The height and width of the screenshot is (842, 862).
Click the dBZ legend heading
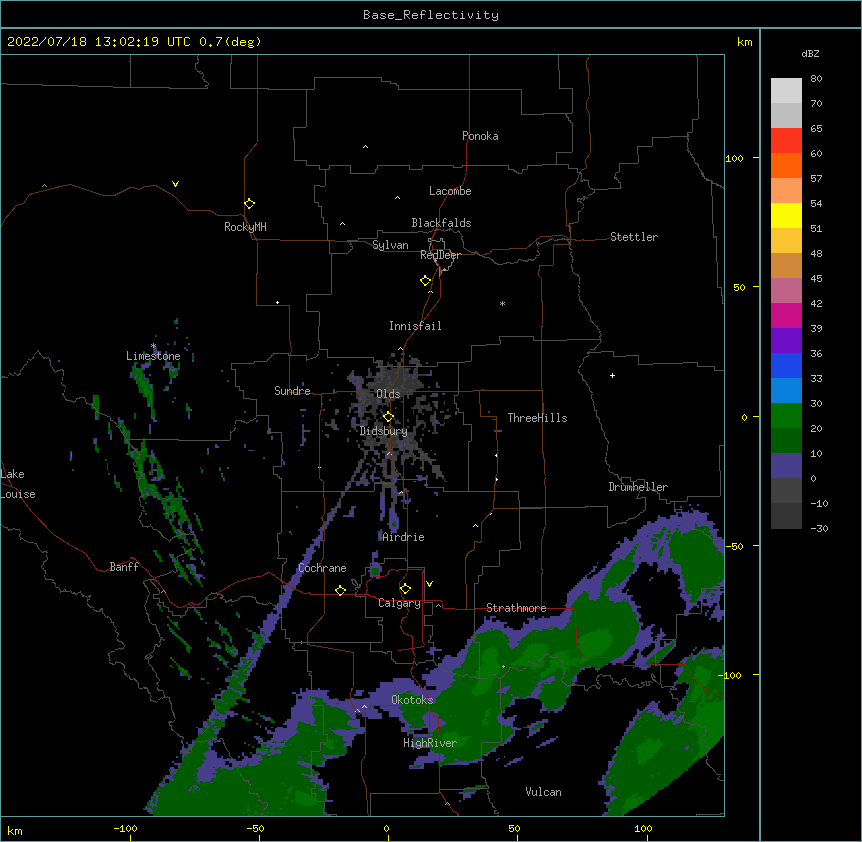810,54
